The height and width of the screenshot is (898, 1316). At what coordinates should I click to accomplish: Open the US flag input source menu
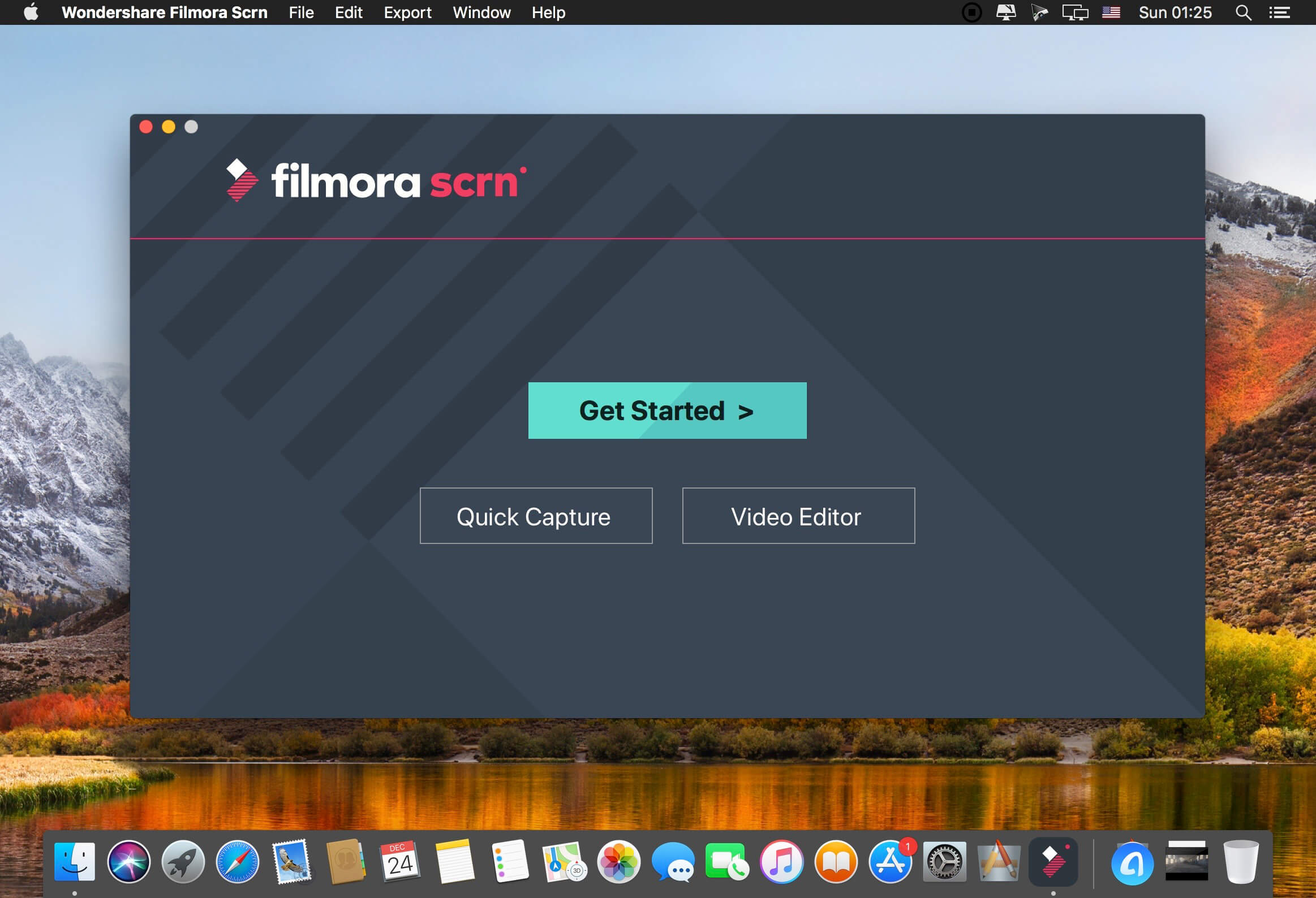coord(1111,12)
